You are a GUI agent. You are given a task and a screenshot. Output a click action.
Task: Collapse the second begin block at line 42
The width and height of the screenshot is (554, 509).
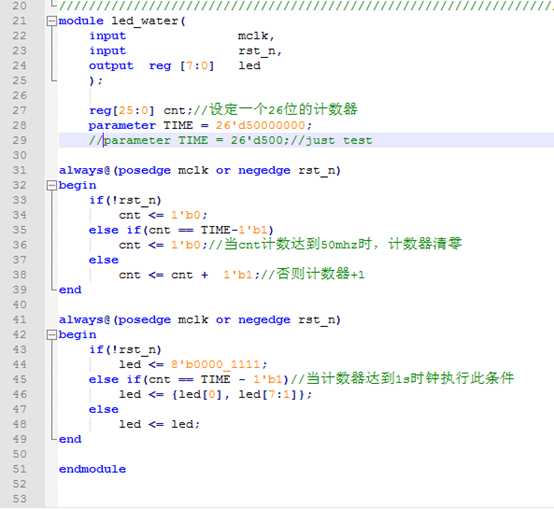pyautogui.click(x=52, y=335)
